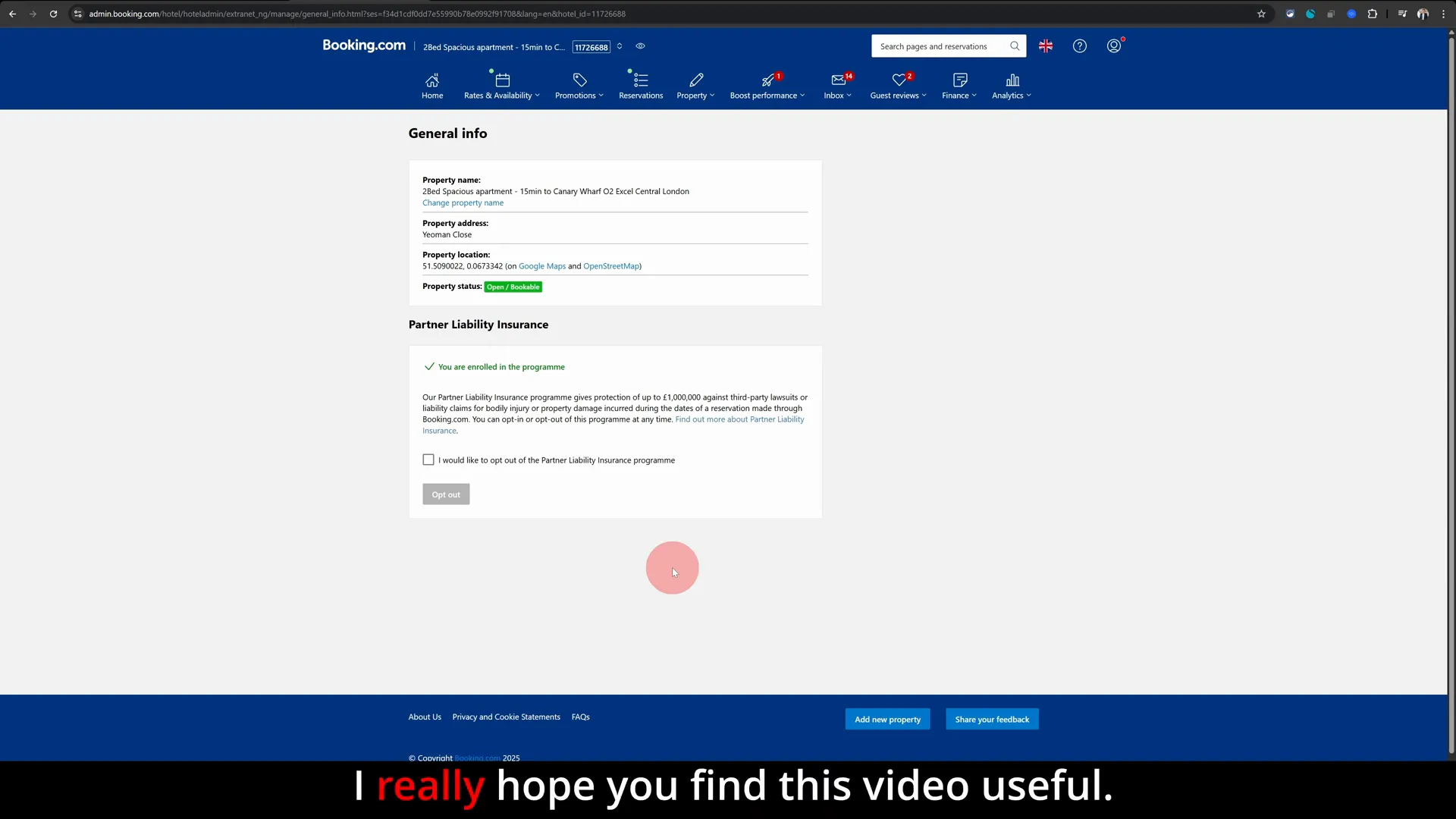
Task: Expand Property dropdown chevron
Action: click(x=712, y=96)
